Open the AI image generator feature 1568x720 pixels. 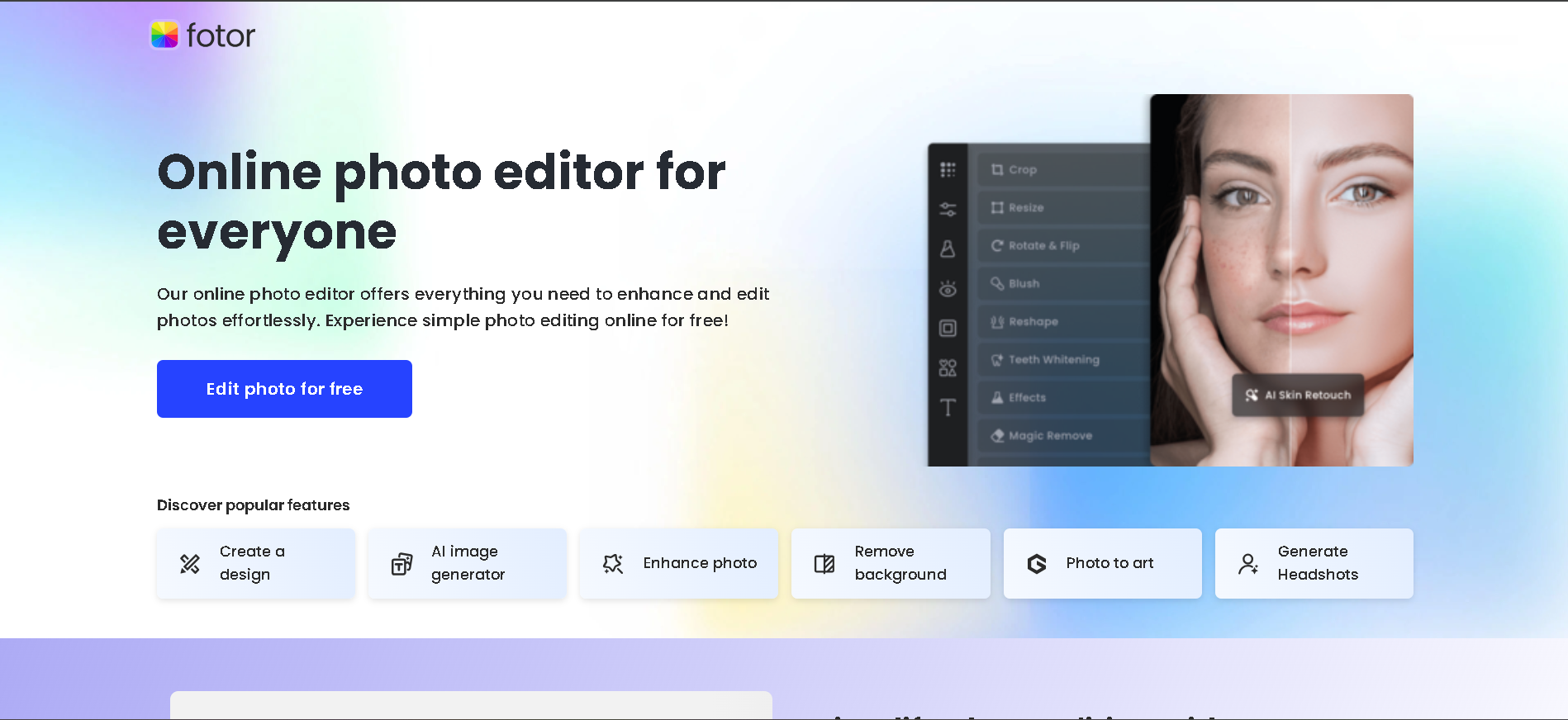click(x=468, y=563)
